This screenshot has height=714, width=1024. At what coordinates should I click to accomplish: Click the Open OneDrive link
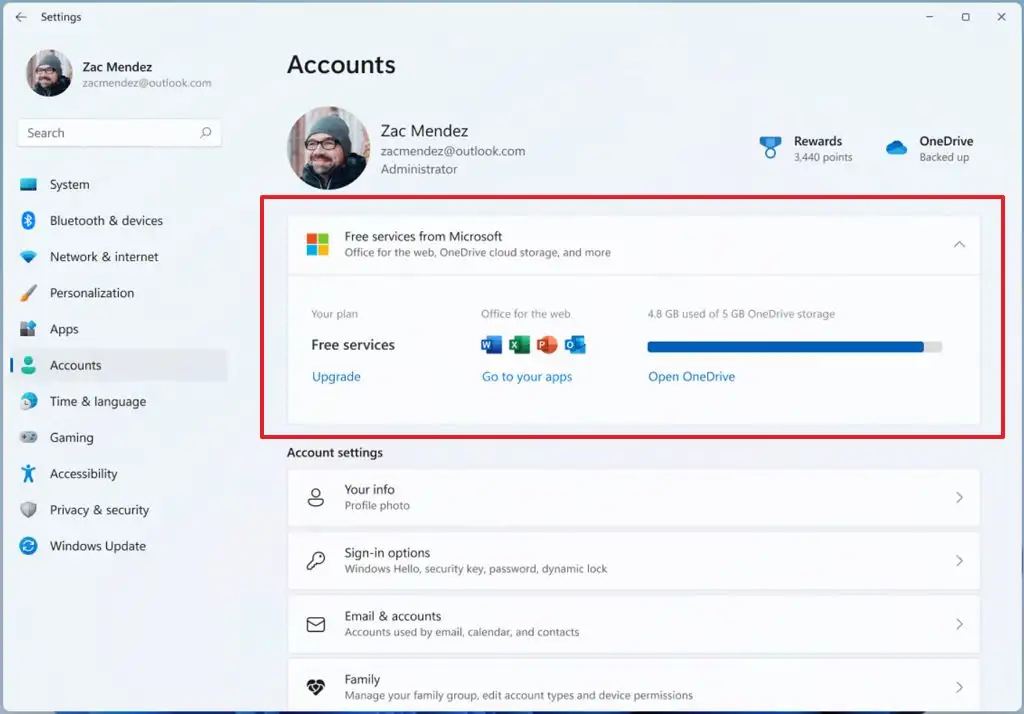click(691, 377)
